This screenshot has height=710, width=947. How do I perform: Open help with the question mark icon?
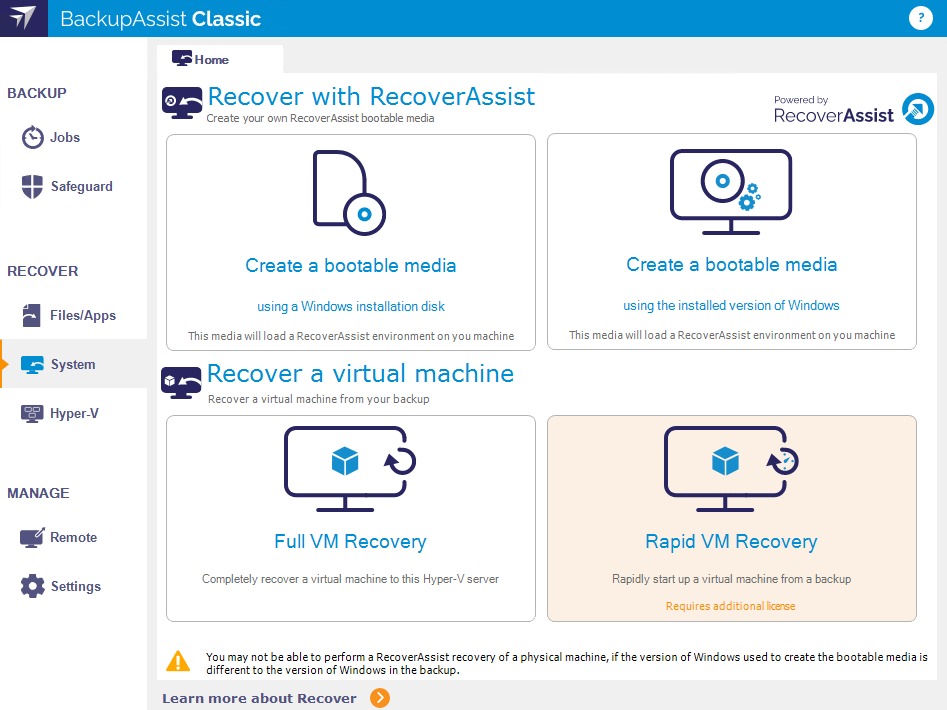pos(920,18)
